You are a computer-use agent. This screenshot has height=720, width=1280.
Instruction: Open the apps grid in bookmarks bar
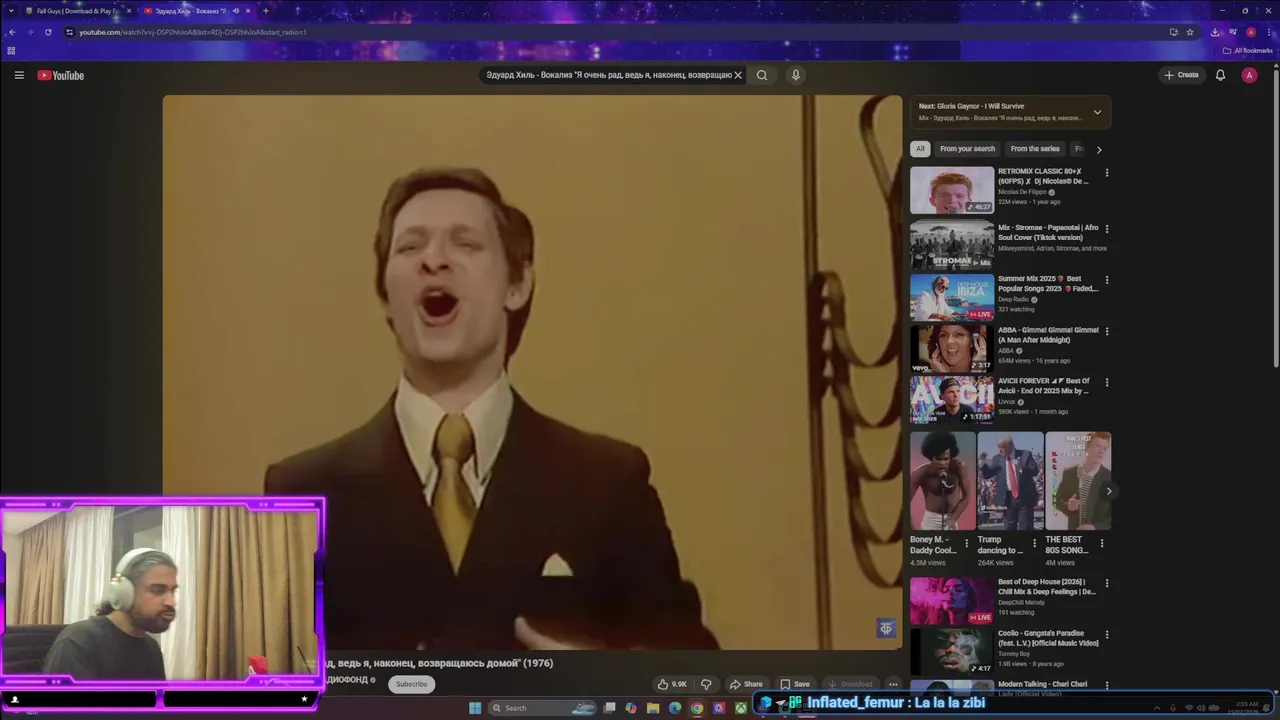tap(11, 51)
